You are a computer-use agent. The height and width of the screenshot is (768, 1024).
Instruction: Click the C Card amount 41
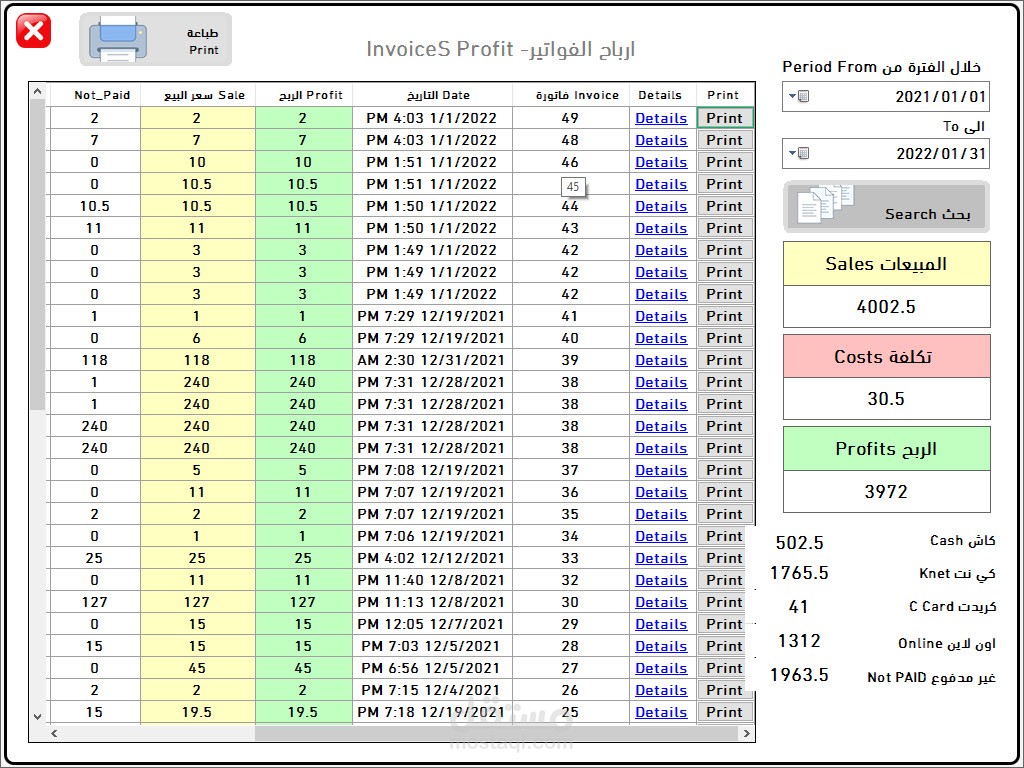click(799, 607)
